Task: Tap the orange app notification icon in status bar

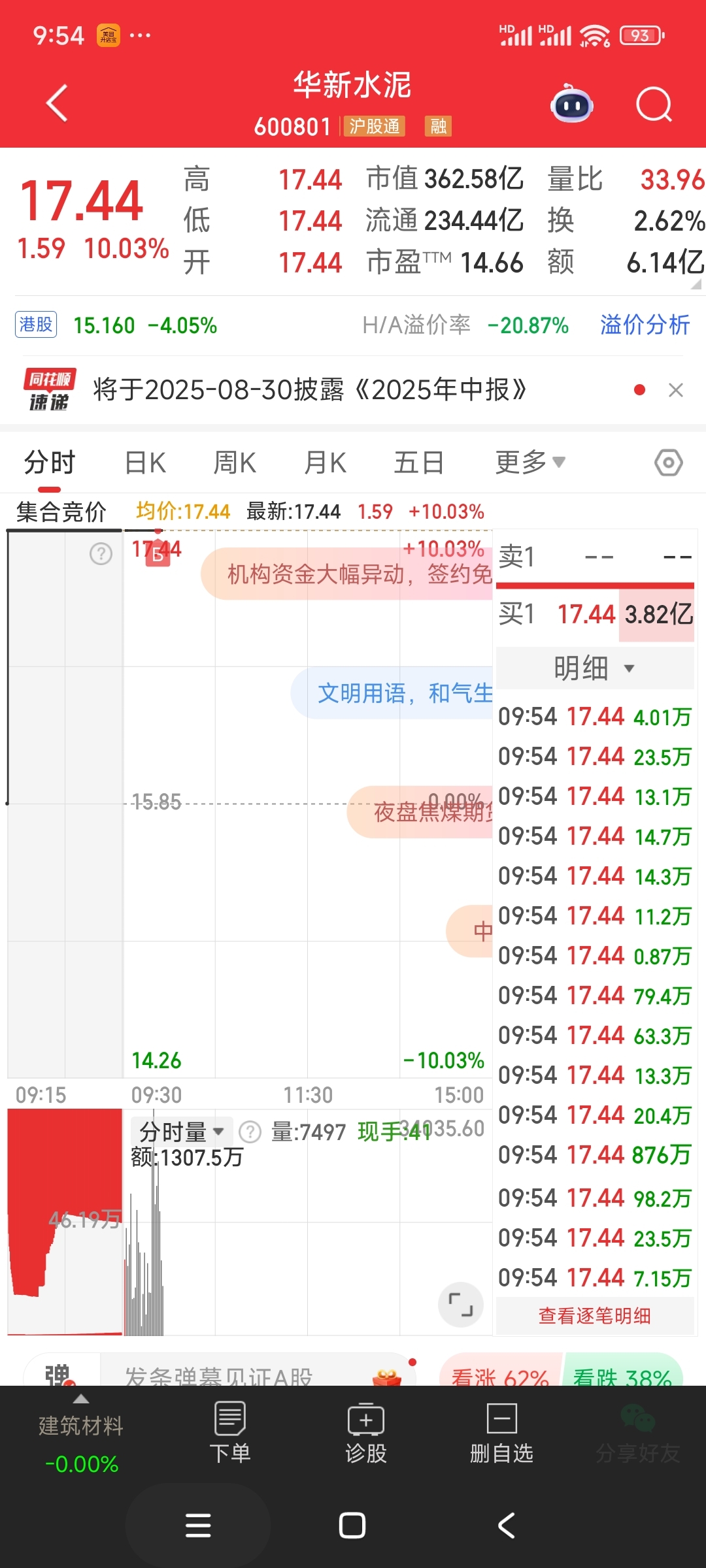Action: (109, 35)
